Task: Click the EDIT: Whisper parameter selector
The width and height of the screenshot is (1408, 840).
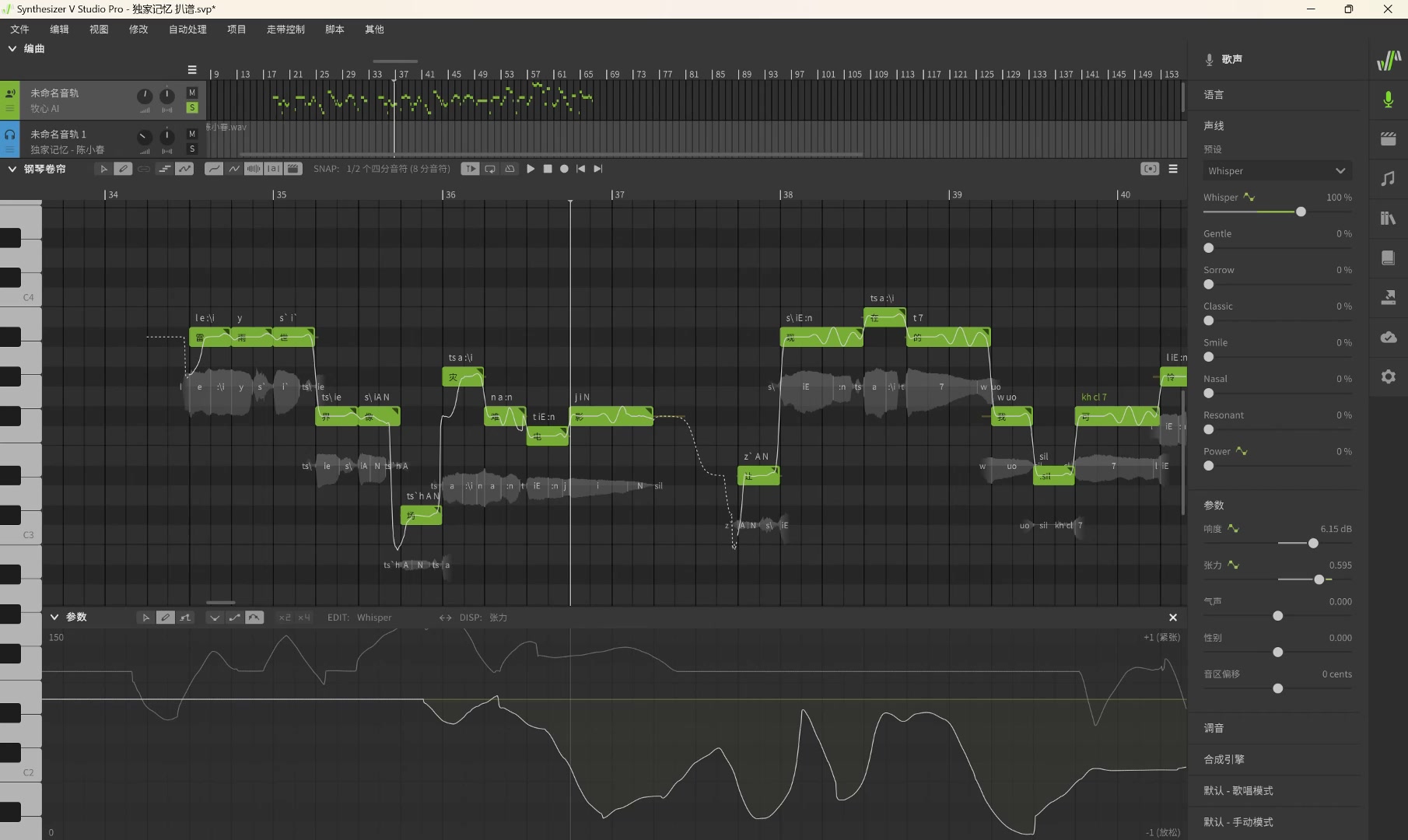Action: coord(373,618)
